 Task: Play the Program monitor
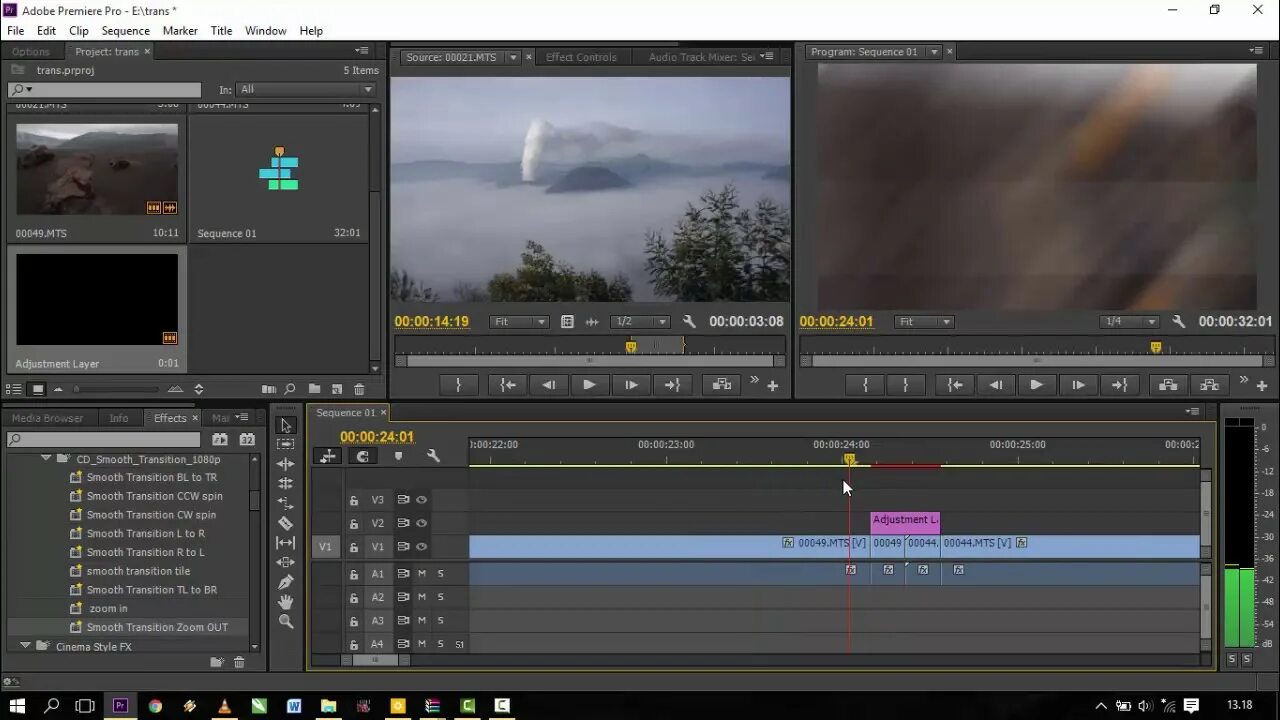pyautogui.click(x=1036, y=385)
